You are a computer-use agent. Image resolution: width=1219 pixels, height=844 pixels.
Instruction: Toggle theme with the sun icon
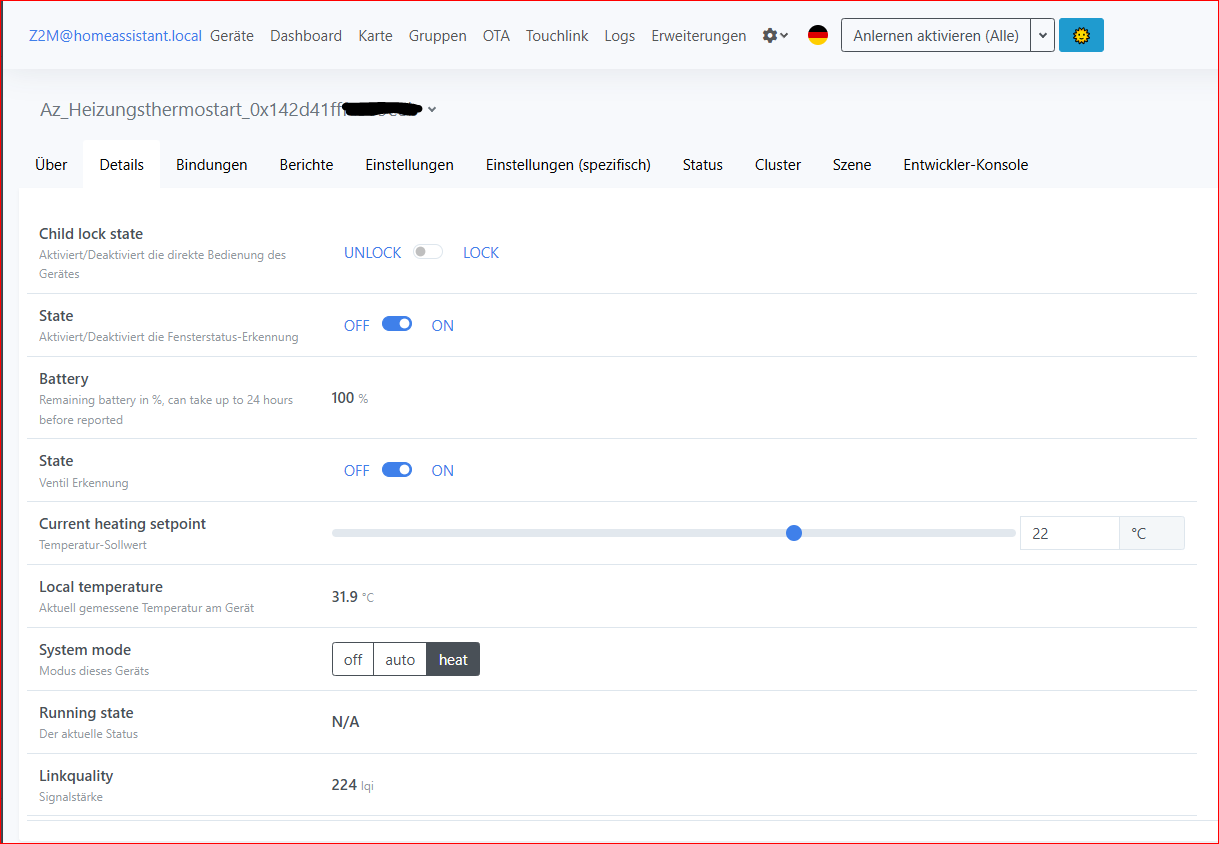[1081, 36]
